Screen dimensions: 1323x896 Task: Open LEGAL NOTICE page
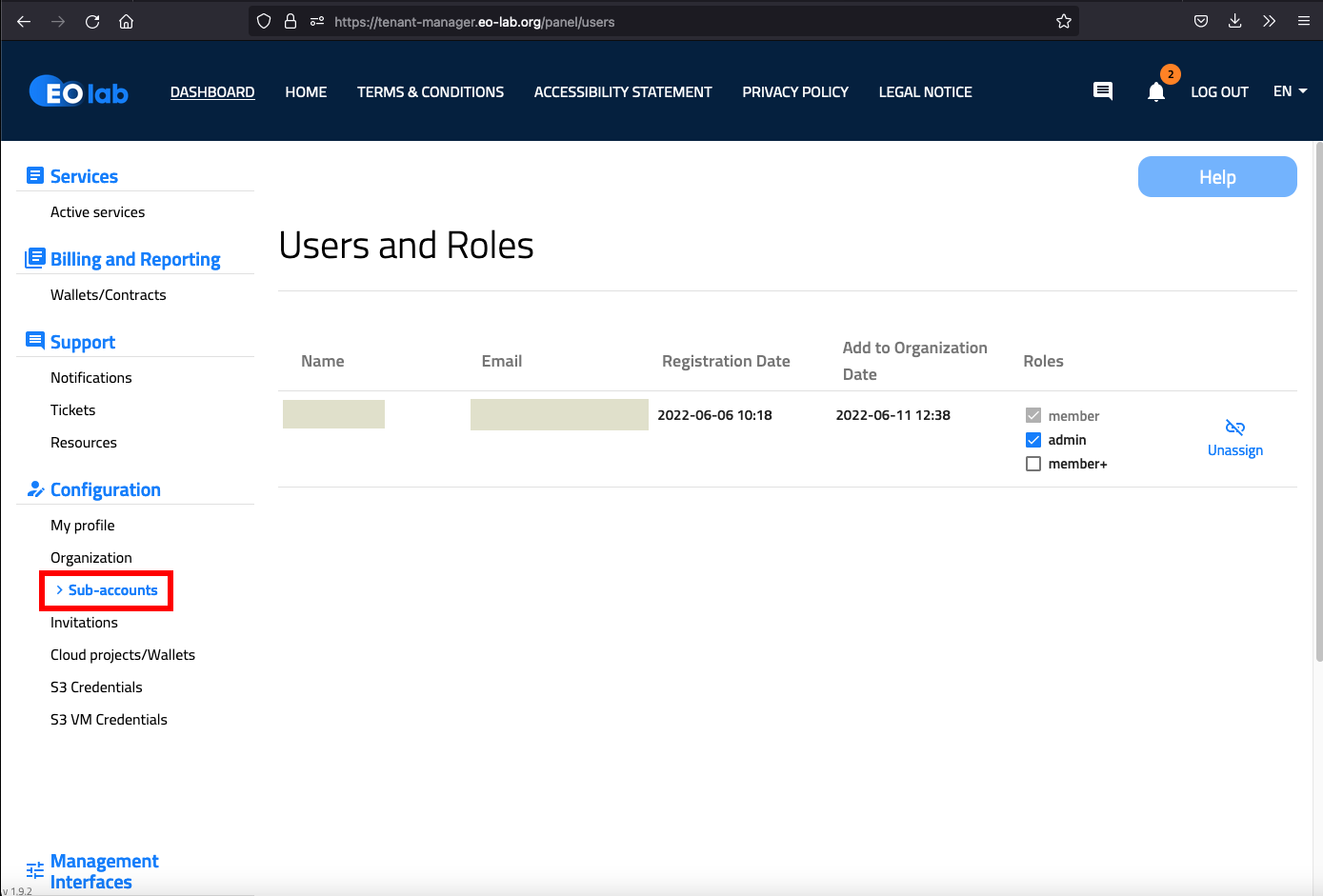(x=926, y=92)
